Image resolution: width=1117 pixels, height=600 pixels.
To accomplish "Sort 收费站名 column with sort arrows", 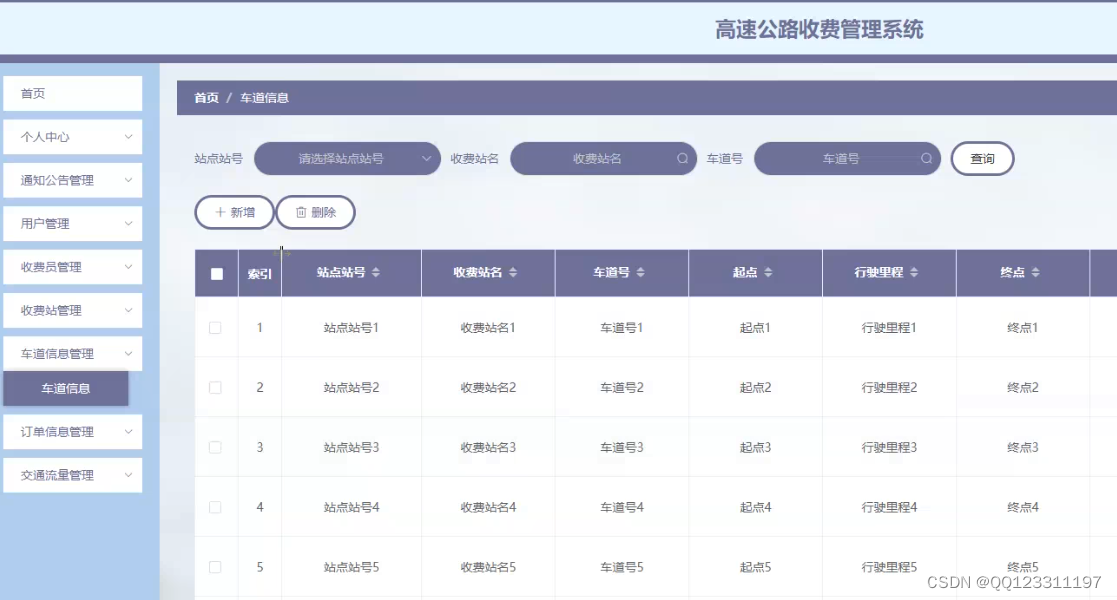I will (513, 272).
